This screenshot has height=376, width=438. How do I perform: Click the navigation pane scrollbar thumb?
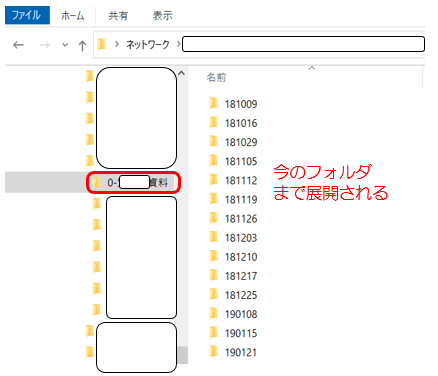tap(183, 355)
